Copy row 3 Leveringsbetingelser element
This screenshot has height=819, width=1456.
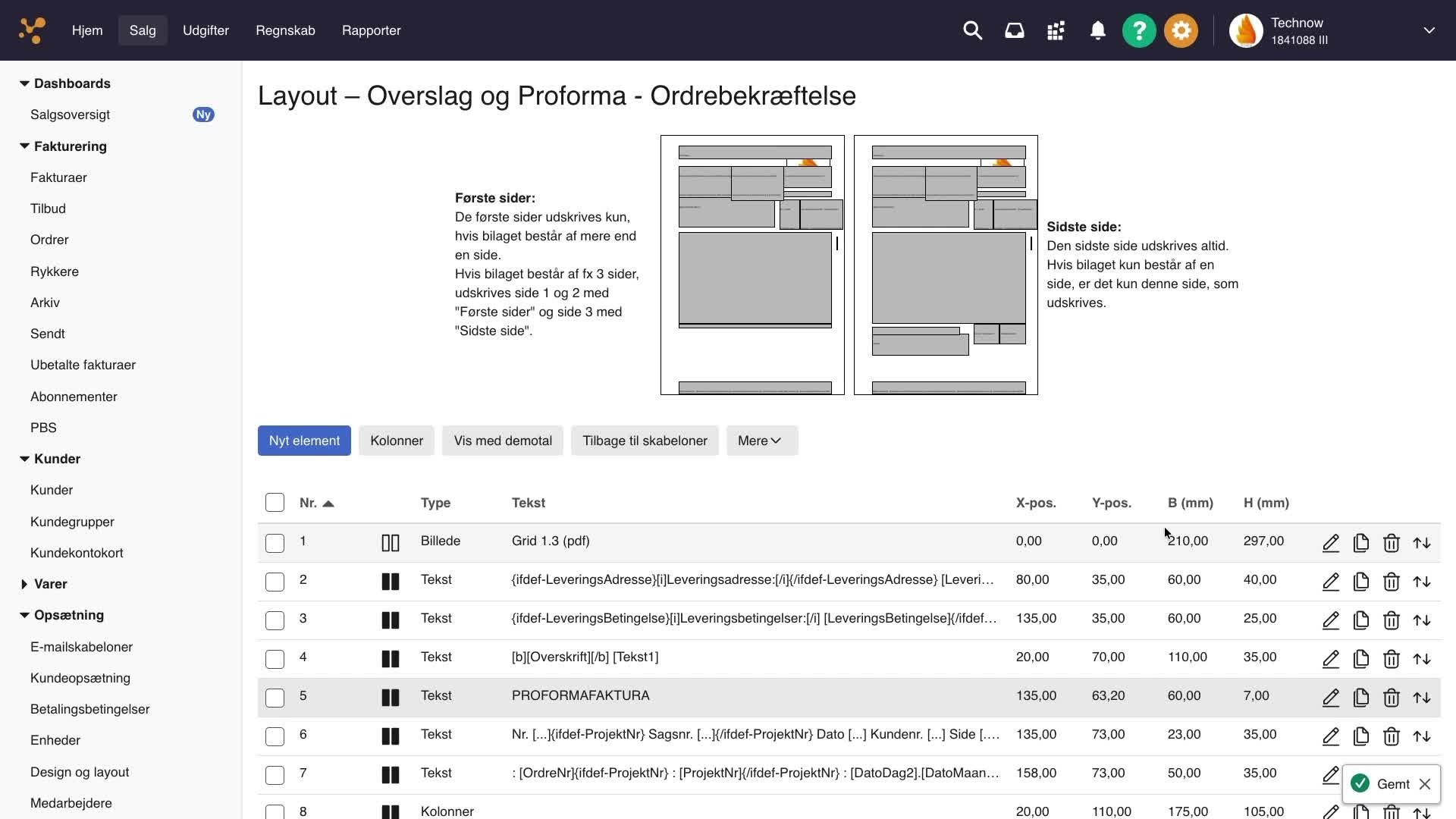click(1360, 620)
